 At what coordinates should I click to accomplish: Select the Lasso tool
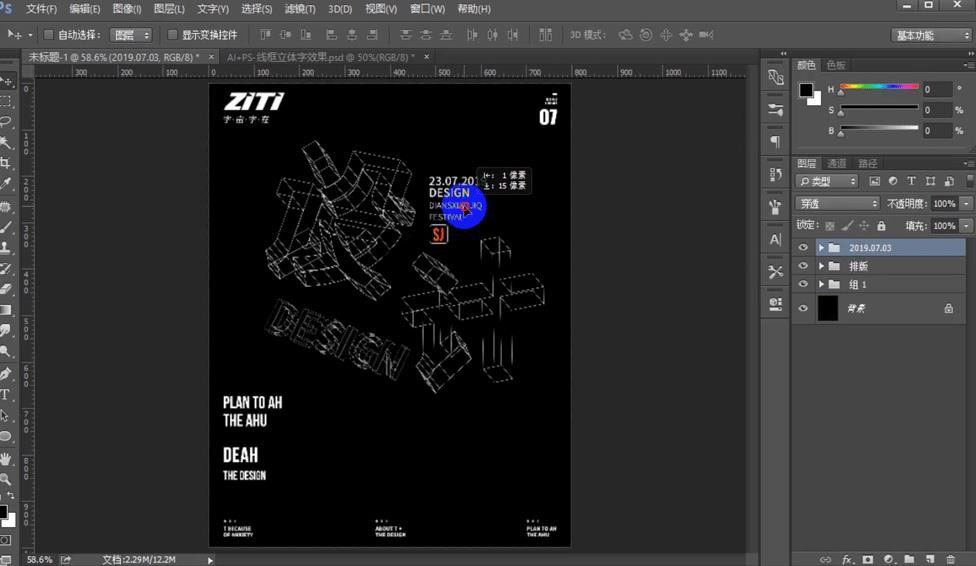pos(6,121)
